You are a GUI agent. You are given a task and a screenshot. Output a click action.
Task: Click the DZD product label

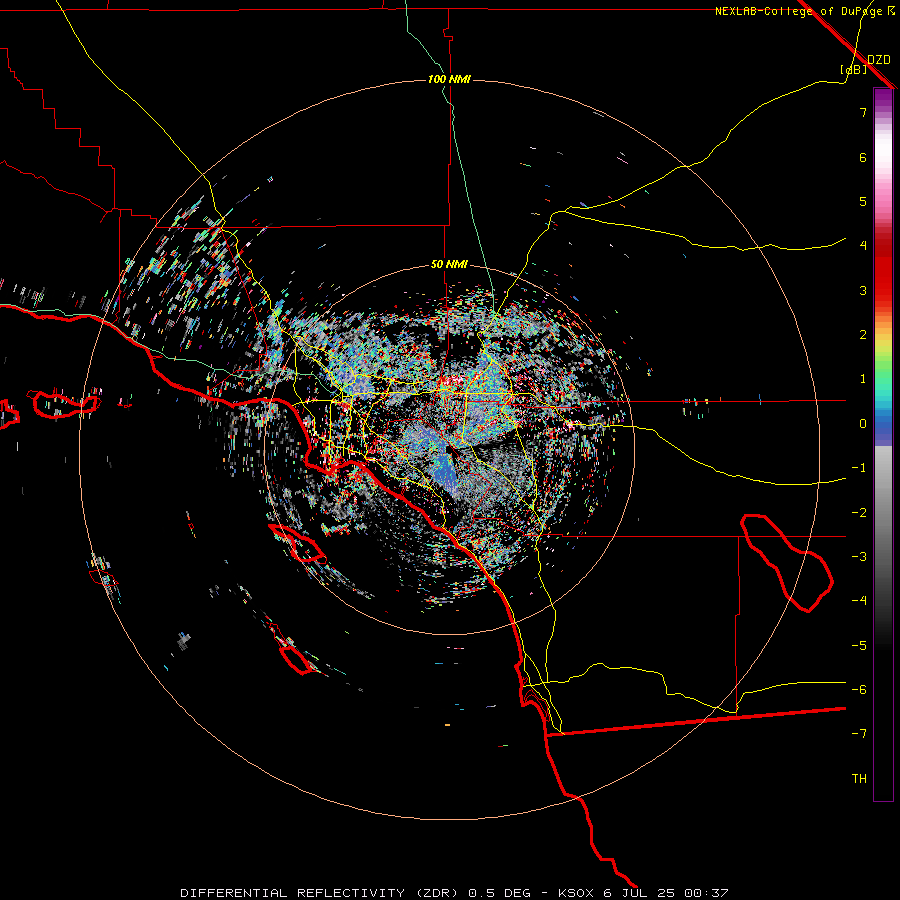click(879, 60)
